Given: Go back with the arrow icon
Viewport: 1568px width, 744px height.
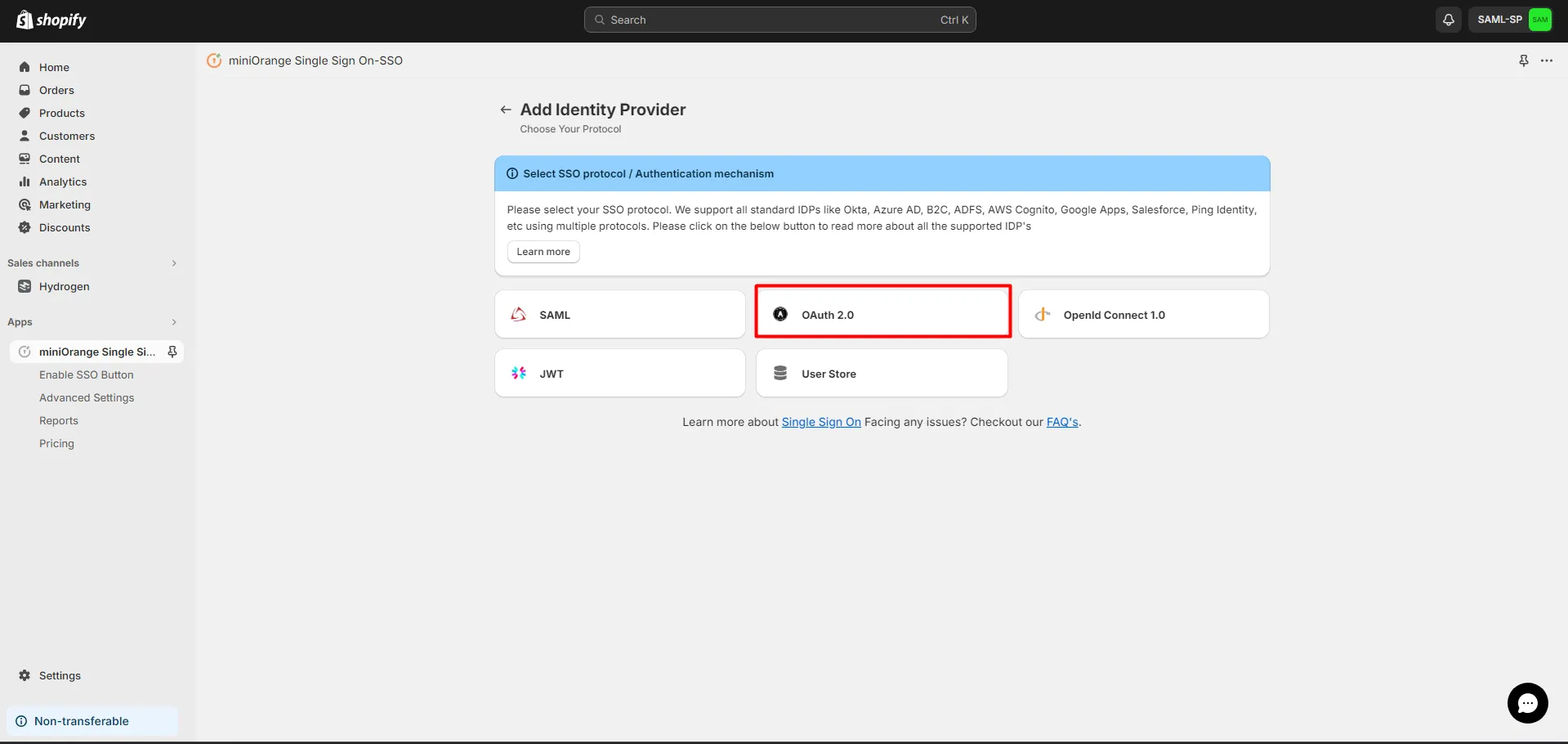Looking at the screenshot, I should pyautogui.click(x=506, y=110).
